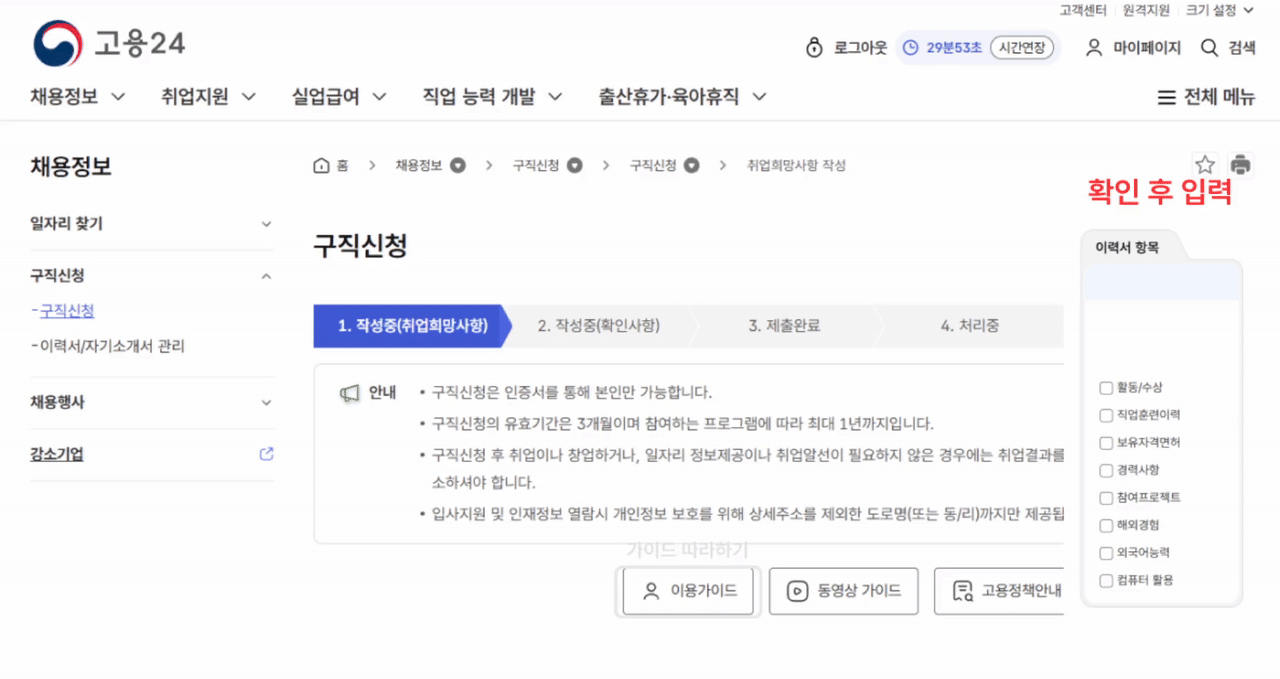Click the 고용24 logo icon
1280x679 pixels.
coord(58,45)
